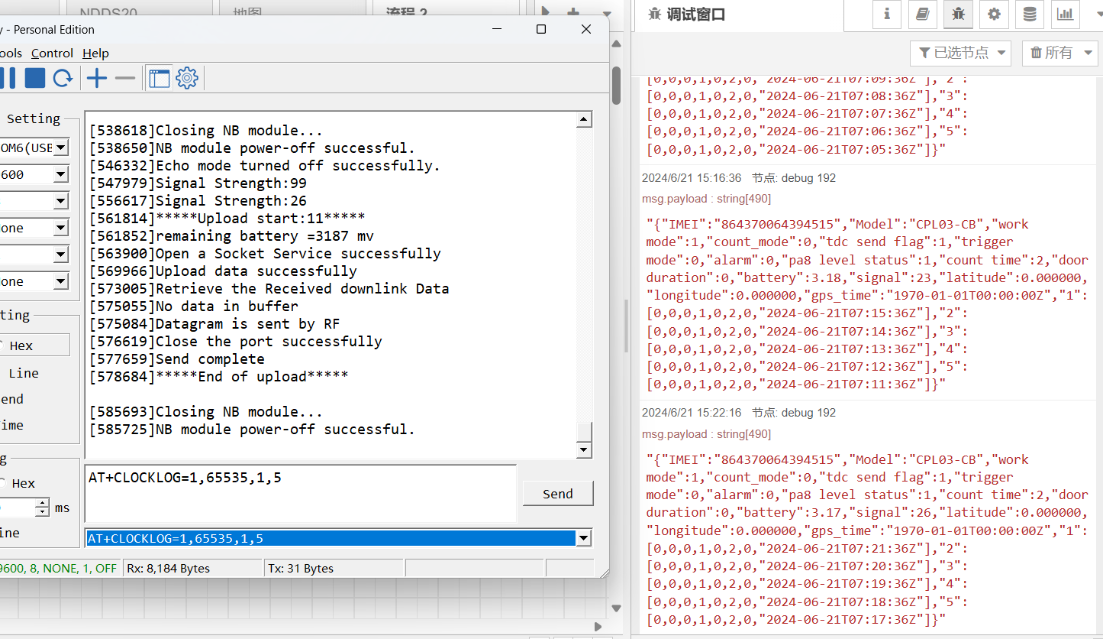Screen dimensions: 1103x639
Task: Expand the baud rate 600 dropdown
Action: 61,175
